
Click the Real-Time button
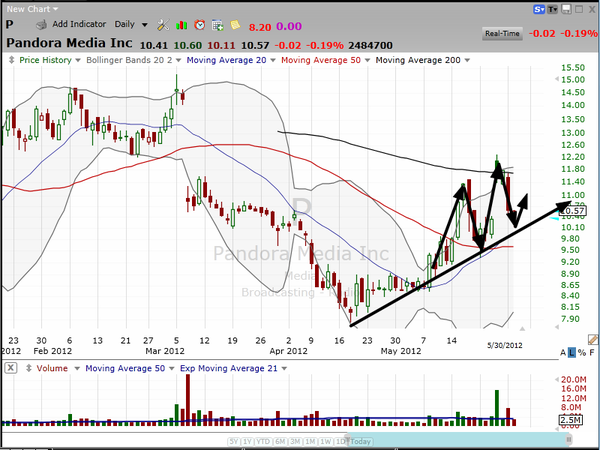point(502,34)
